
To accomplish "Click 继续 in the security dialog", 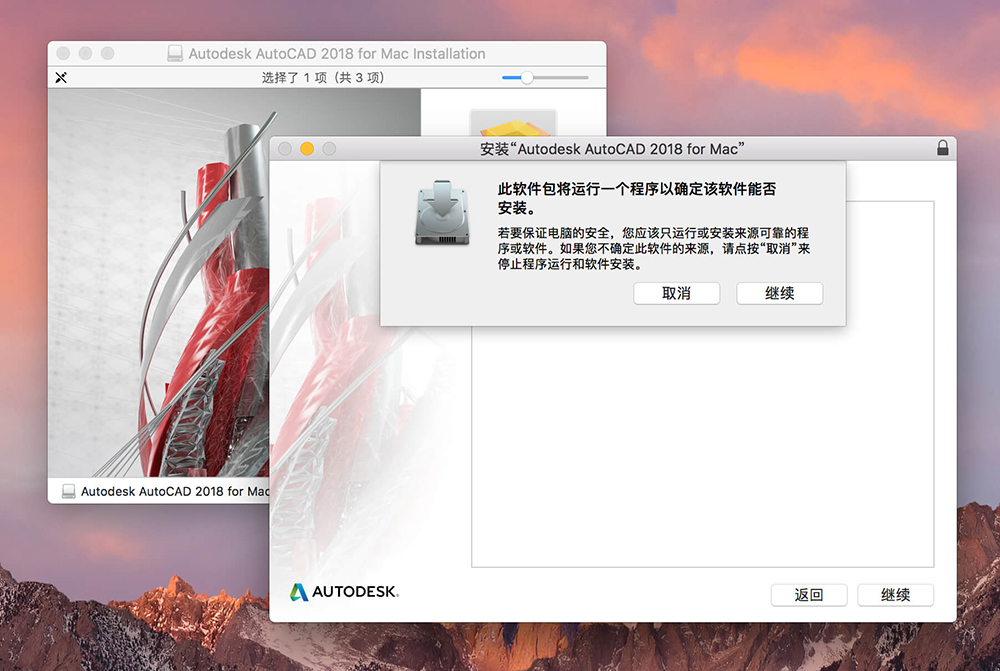I will click(x=779, y=293).
